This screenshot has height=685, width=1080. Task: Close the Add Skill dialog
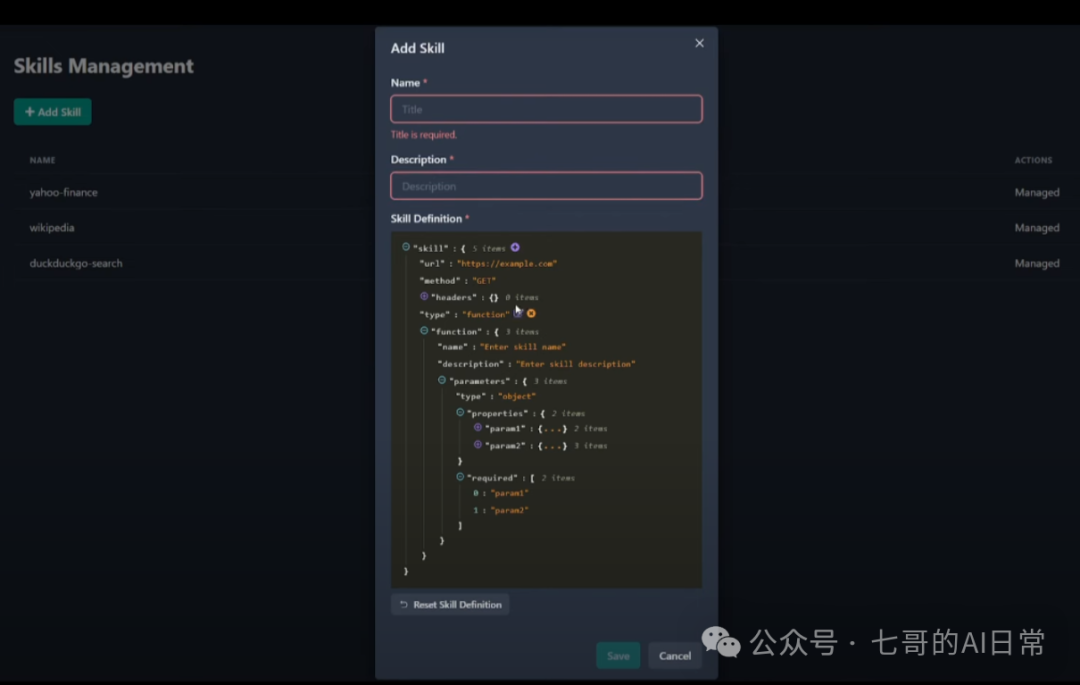pos(699,43)
